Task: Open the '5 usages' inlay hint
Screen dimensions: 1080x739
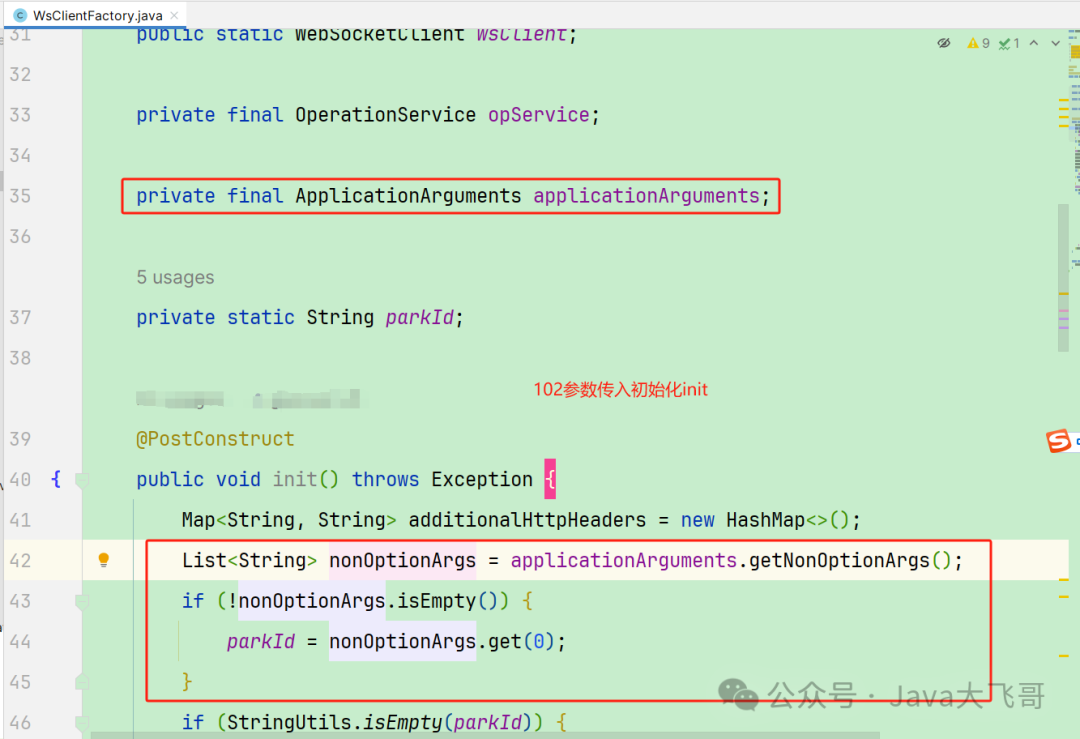Action: (175, 278)
